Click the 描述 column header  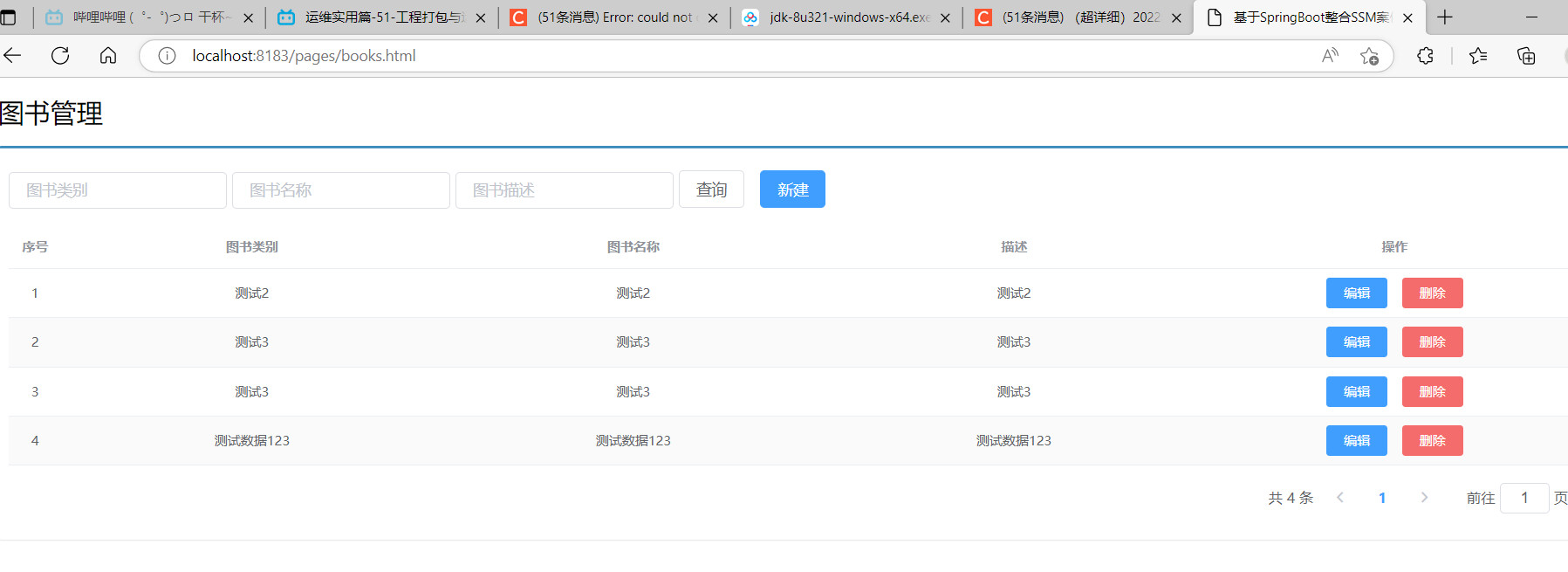tap(1014, 247)
